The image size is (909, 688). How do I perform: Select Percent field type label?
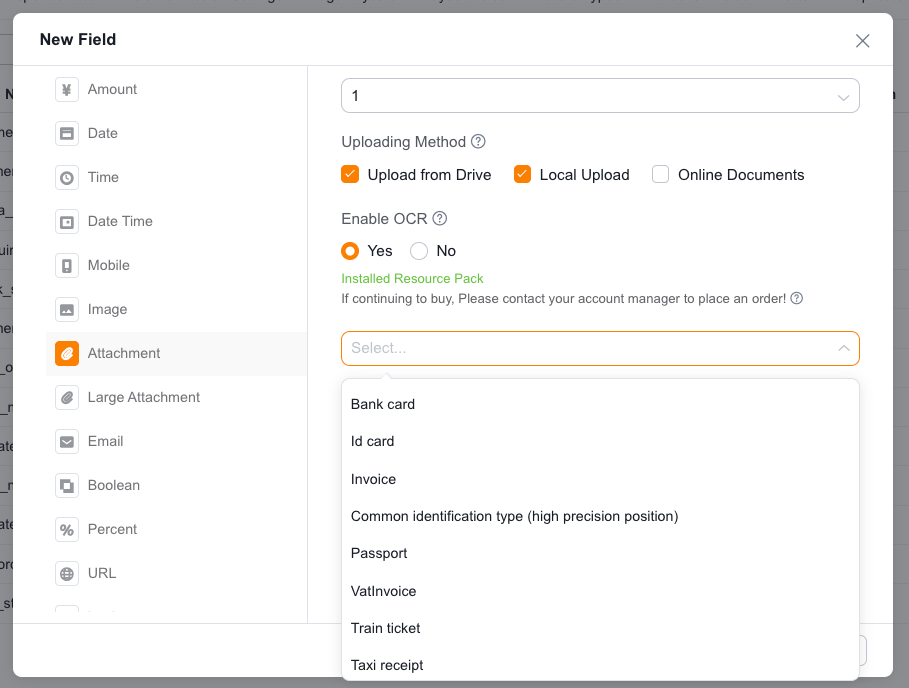[112, 530]
